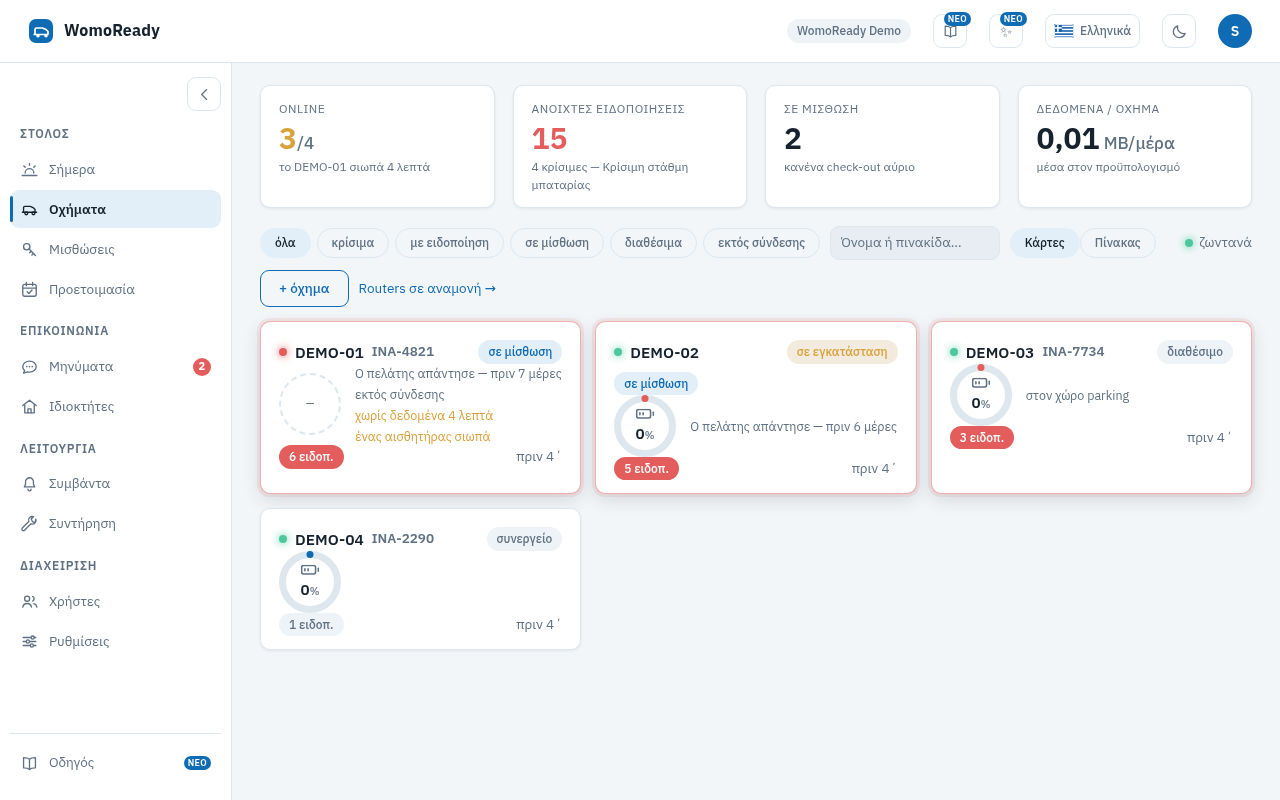The height and width of the screenshot is (800, 1280).
Task: Open Προετοιμασία in the sidebar
Action: 115,289
